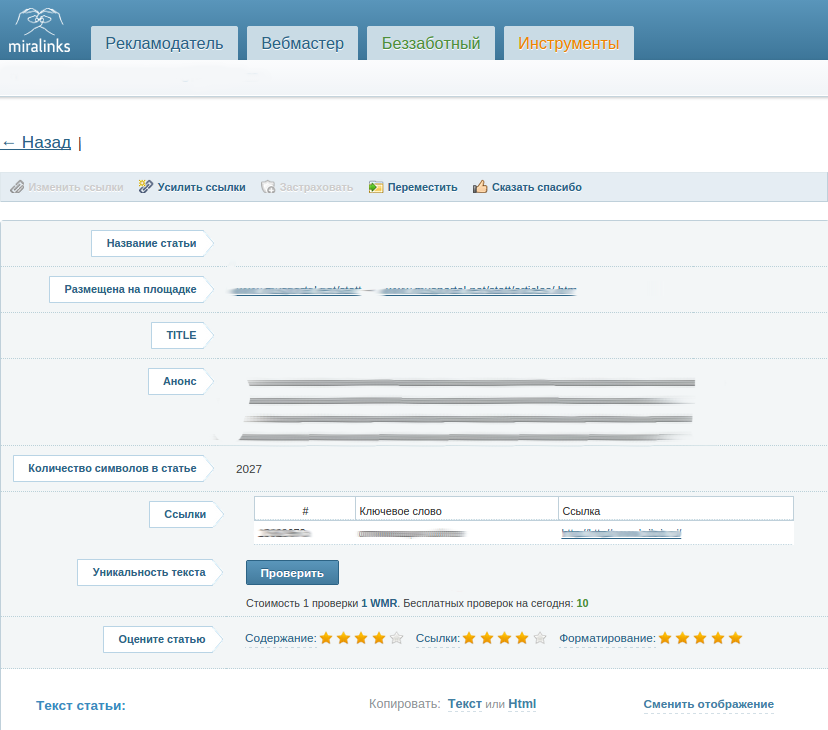Copy article as Текст

(465, 704)
